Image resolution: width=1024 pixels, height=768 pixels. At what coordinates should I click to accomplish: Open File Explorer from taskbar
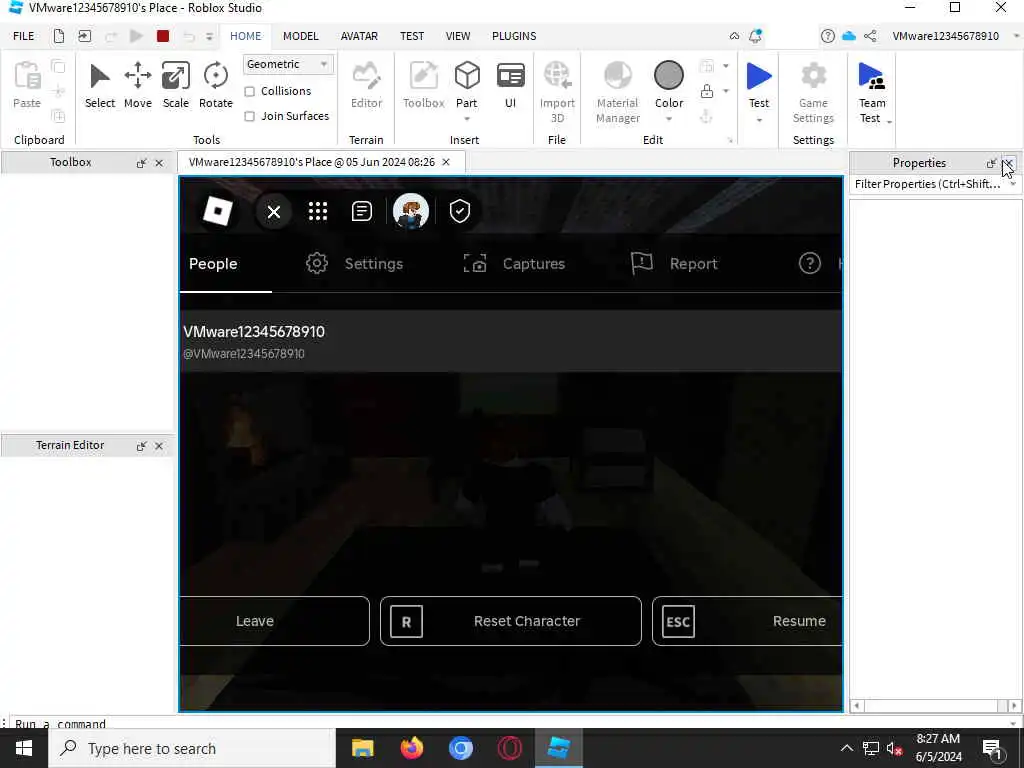[362, 748]
